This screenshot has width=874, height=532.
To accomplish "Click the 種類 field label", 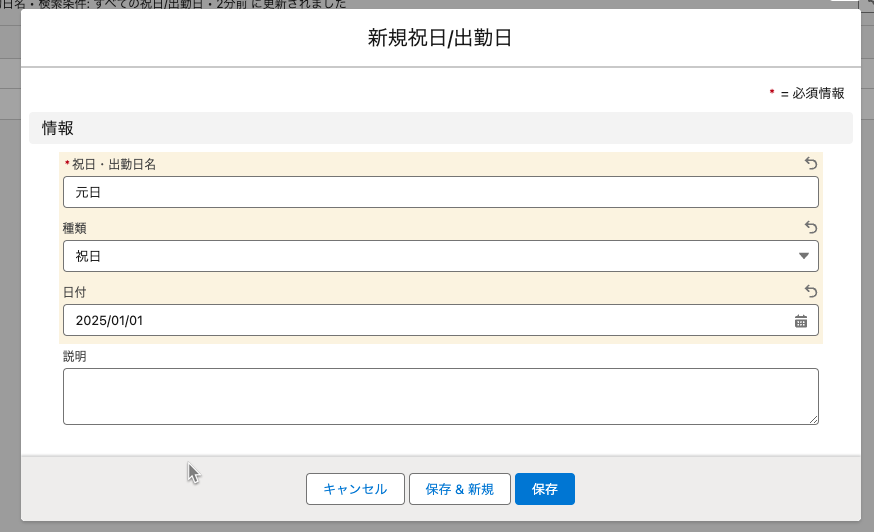I will 75,228.
